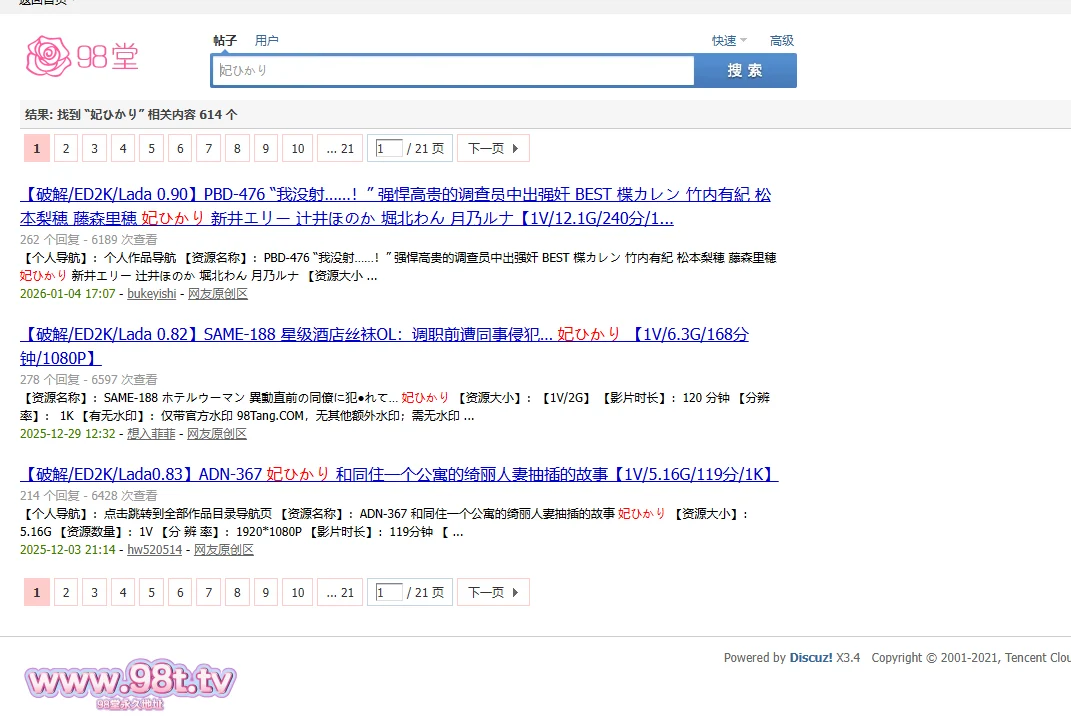Jump to last page 21 at top

[x=340, y=149]
